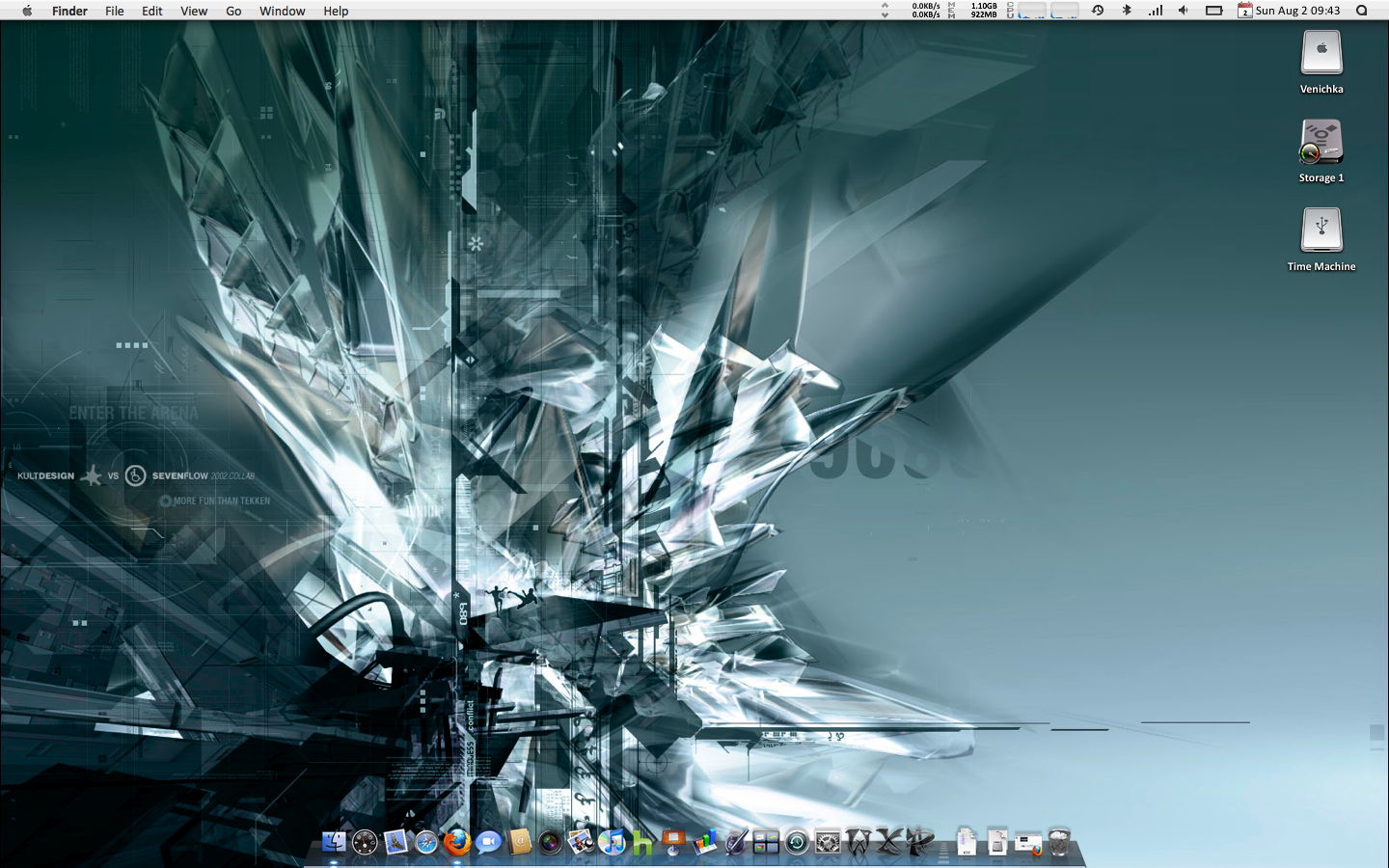The image size is (1389, 868).
Task: Open Spotlight search magnifier
Action: [x=1362, y=11]
